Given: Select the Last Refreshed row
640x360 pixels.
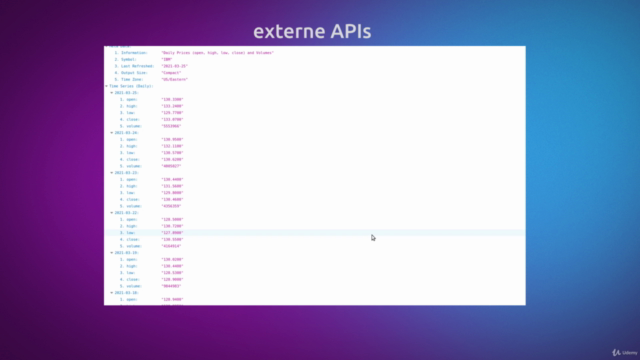Looking at the screenshot, I should tap(315, 66).
